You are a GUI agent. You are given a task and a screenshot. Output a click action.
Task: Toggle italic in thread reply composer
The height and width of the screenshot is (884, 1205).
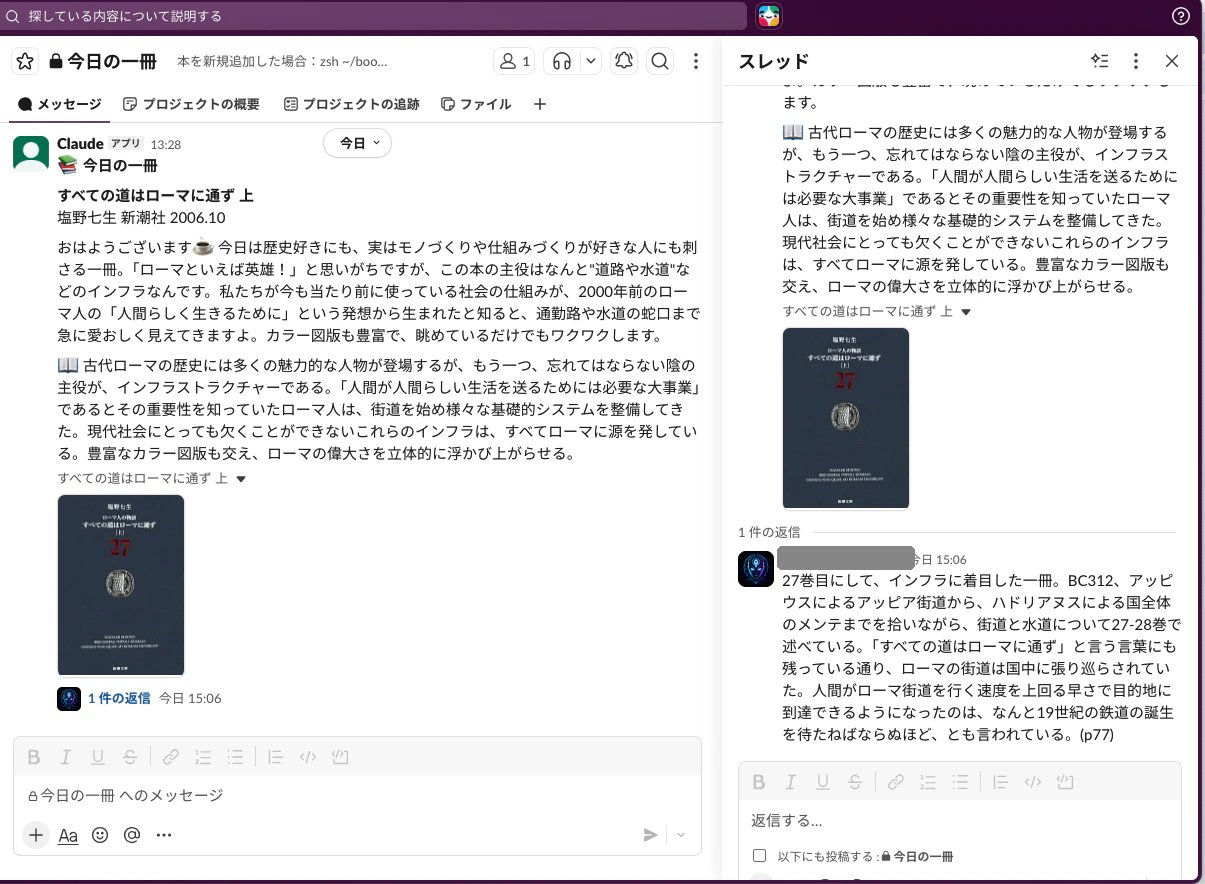[790, 782]
